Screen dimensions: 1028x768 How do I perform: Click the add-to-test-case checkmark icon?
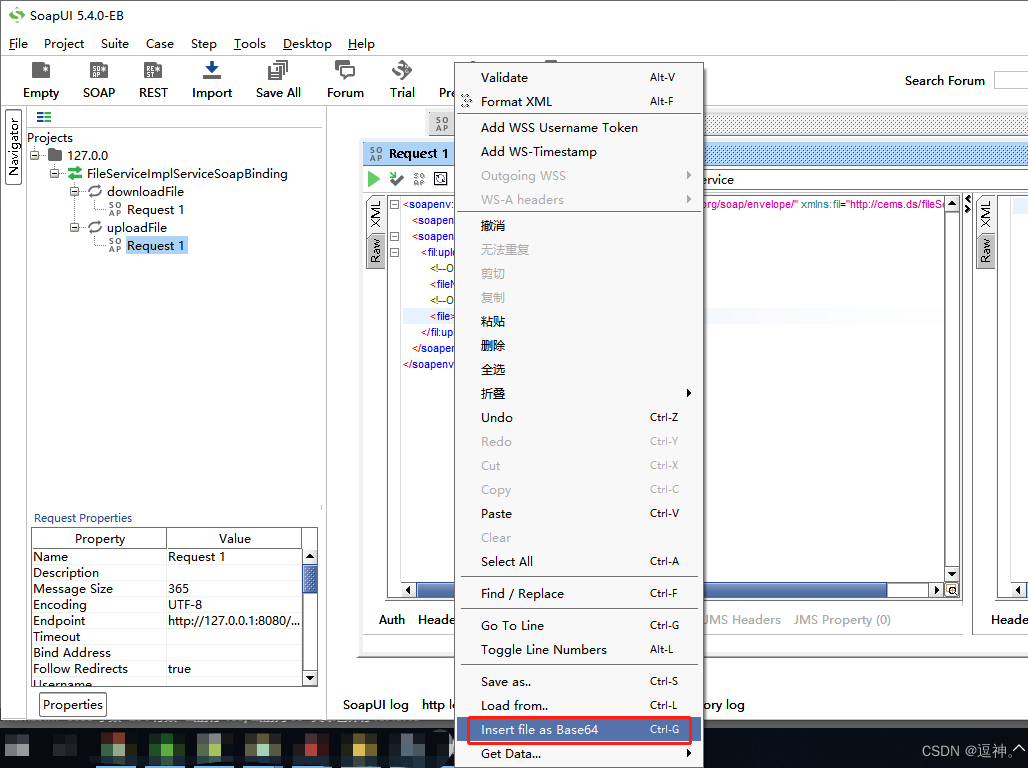coord(396,178)
